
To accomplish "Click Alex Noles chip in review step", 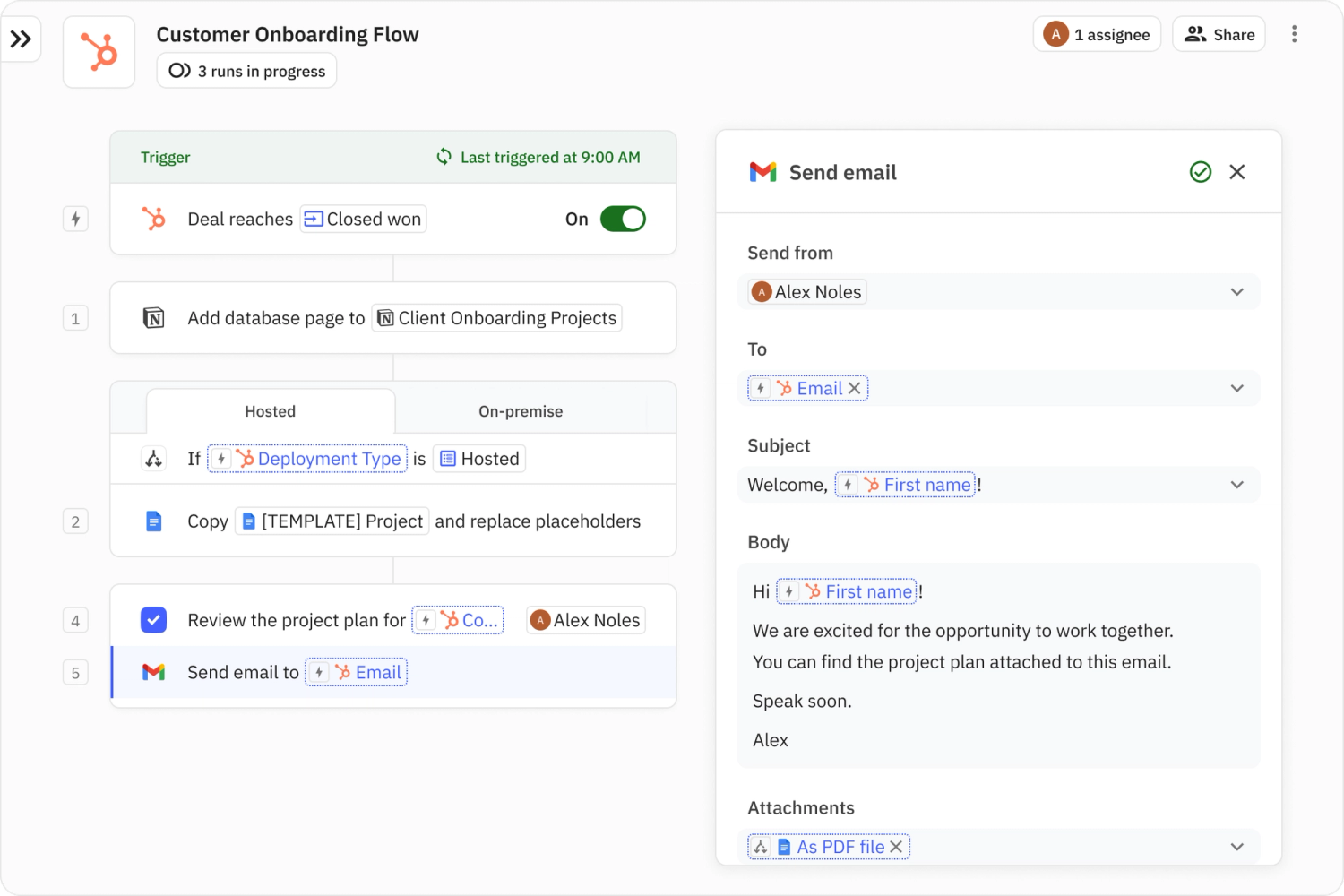I will tap(586, 620).
